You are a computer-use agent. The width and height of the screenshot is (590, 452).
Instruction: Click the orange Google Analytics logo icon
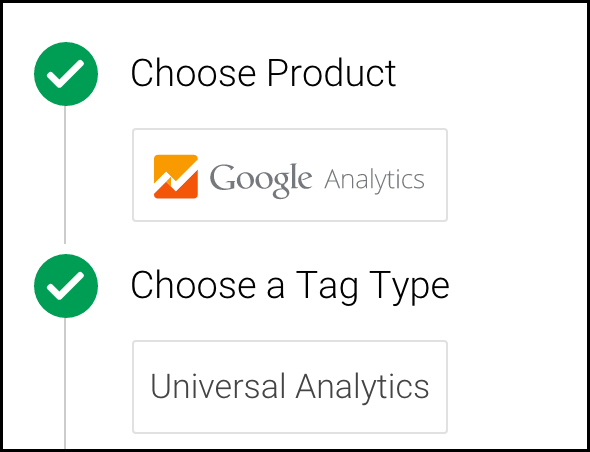[176, 176]
